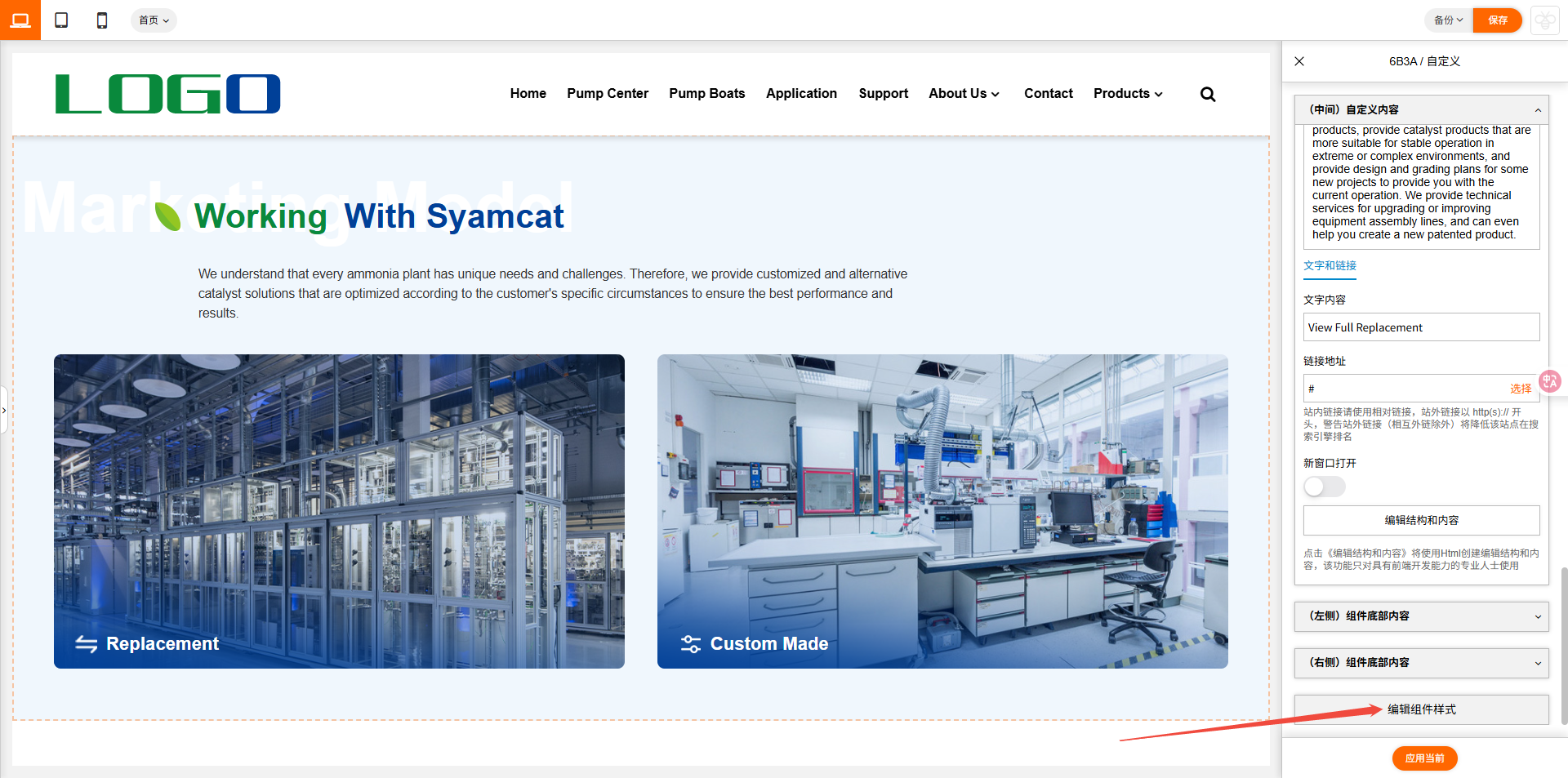1568x778 pixels.
Task: Click the LOGO image in the header
Action: coord(167,94)
